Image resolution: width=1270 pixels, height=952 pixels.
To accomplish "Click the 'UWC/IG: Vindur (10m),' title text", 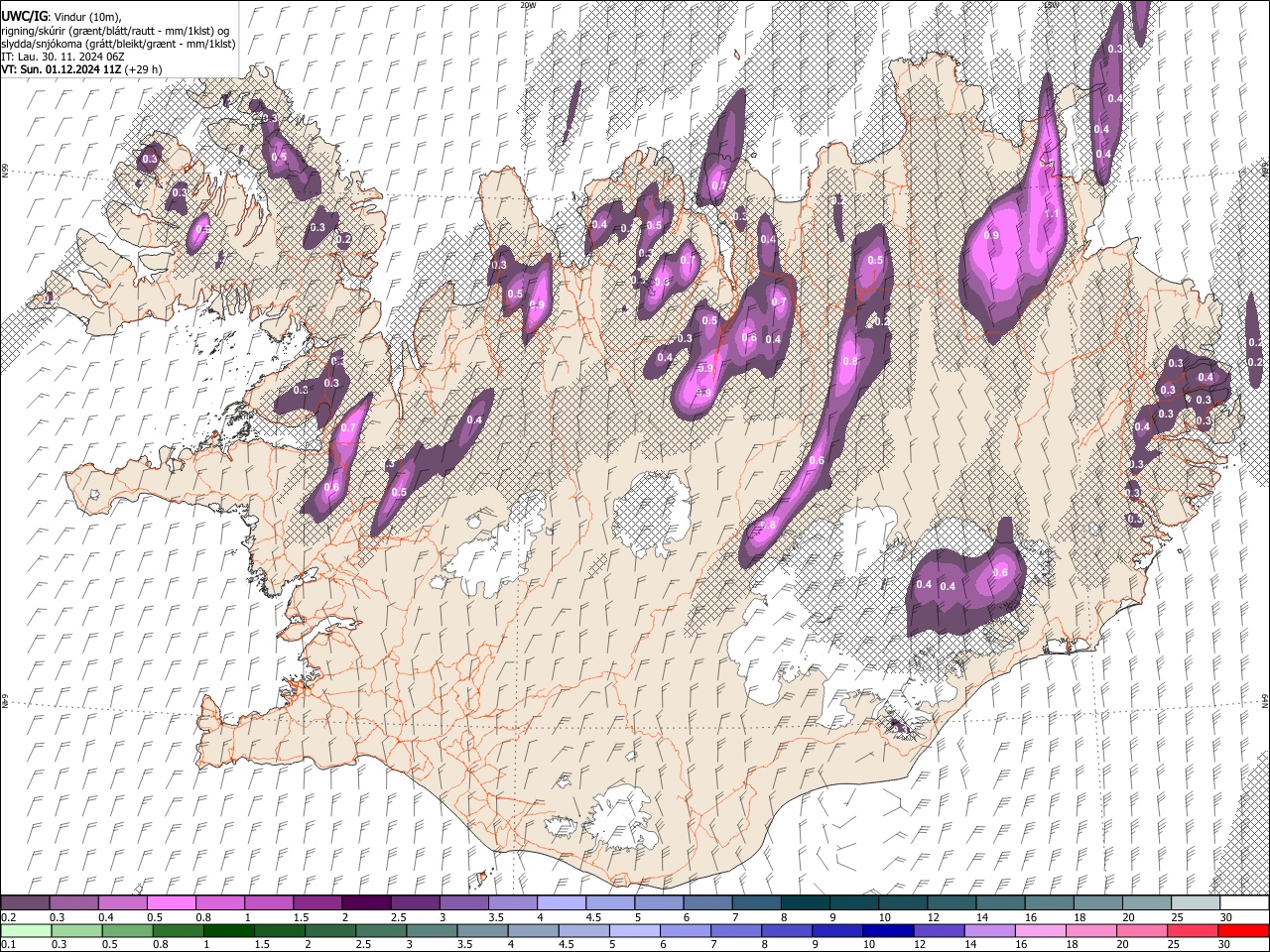I will click(x=60, y=17).
